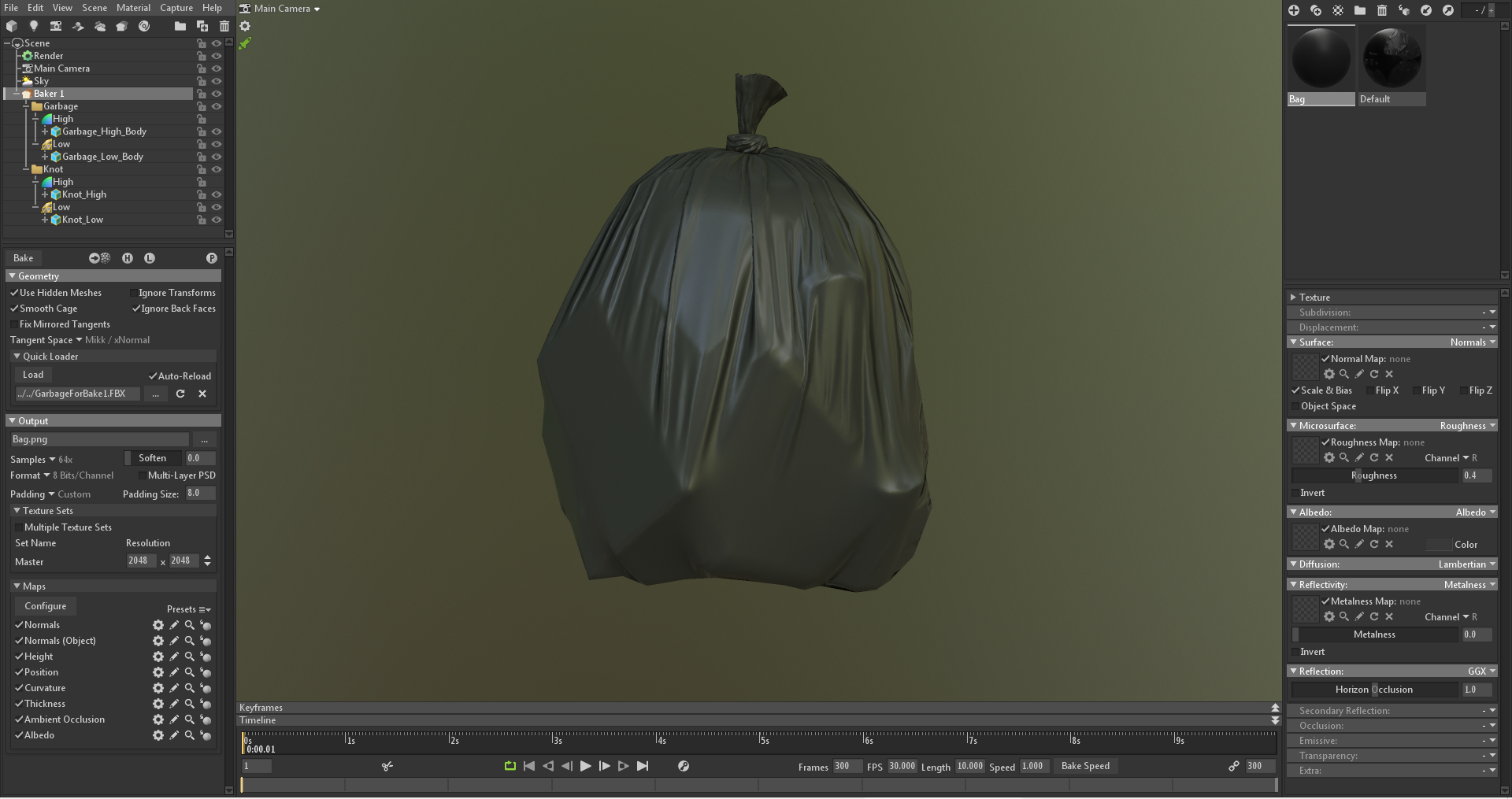Viewport: 1512px width, 799px height.
Task: Export the material with the up-right arrow icon
Action: (x=1448, y=10)
